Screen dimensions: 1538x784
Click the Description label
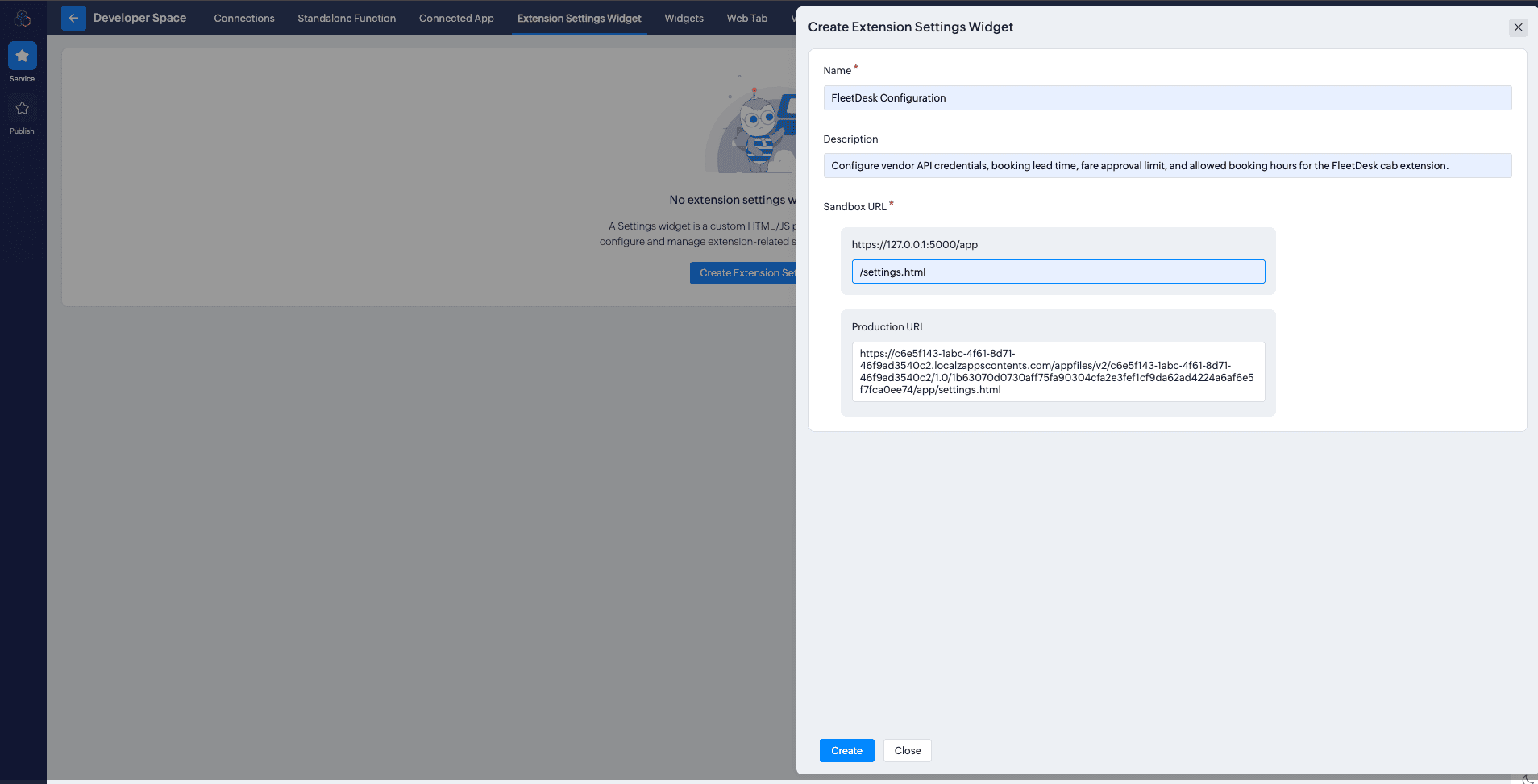pos(850,139)
